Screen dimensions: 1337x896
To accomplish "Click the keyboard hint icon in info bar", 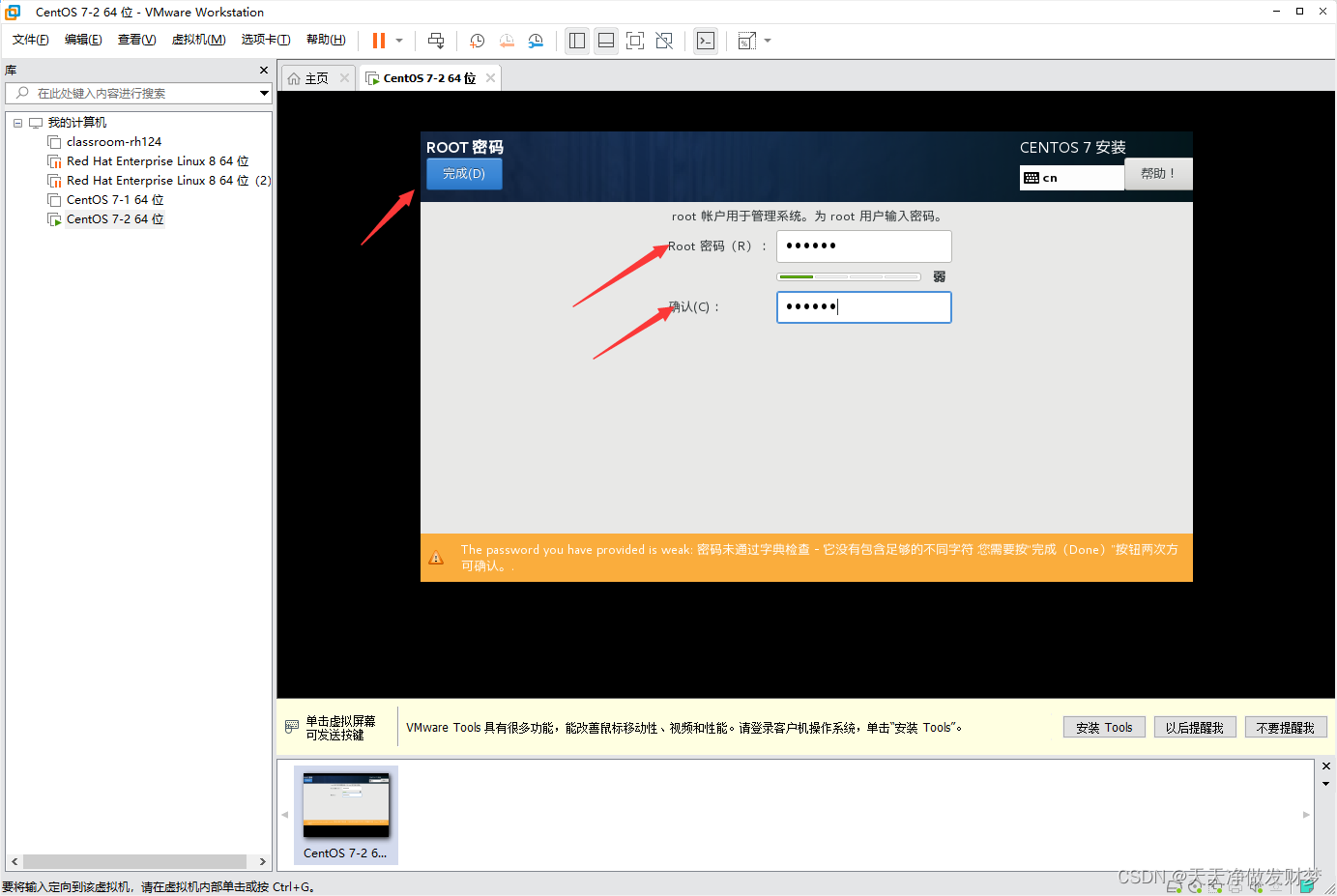I will pos(292,727).
